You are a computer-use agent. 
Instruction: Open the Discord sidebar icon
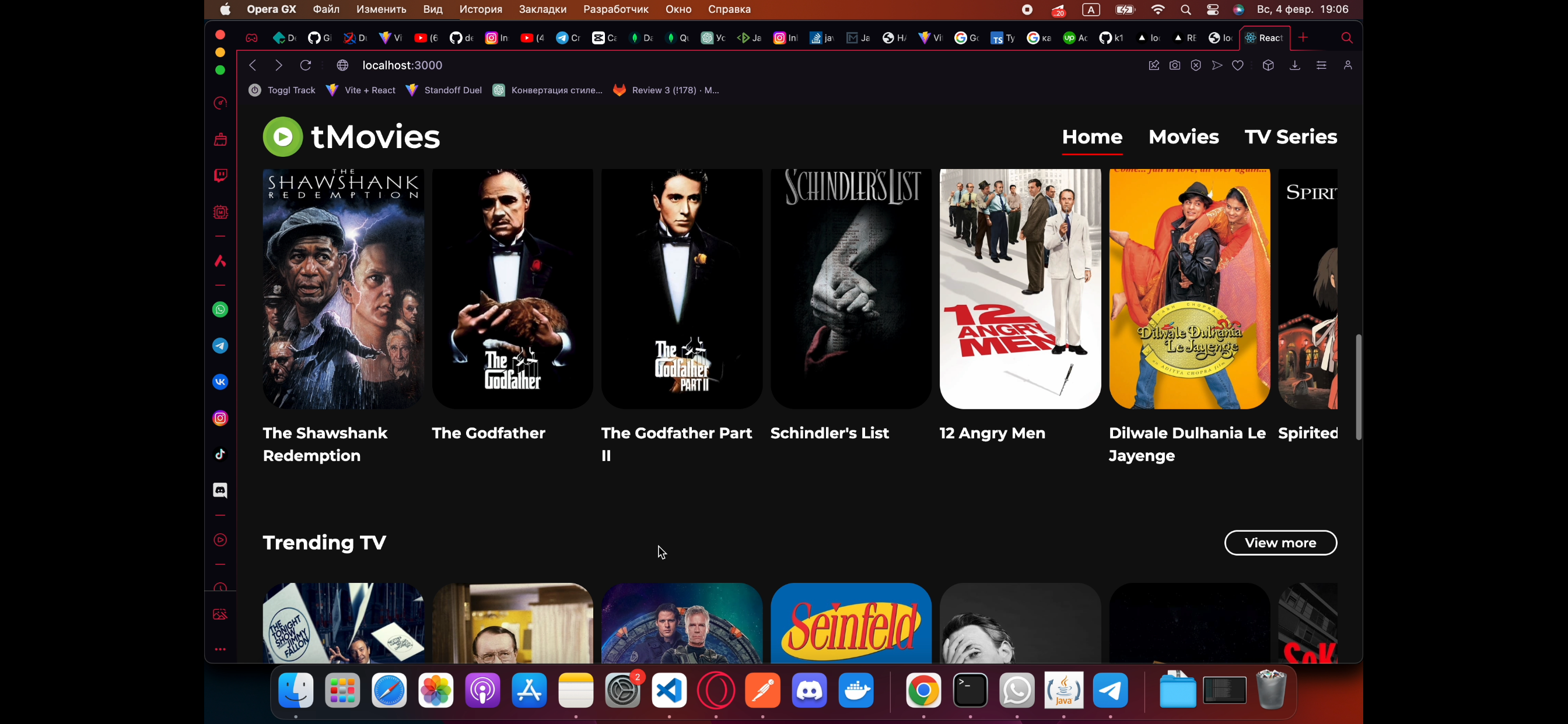pyautogui.click(x=220, y=490)
